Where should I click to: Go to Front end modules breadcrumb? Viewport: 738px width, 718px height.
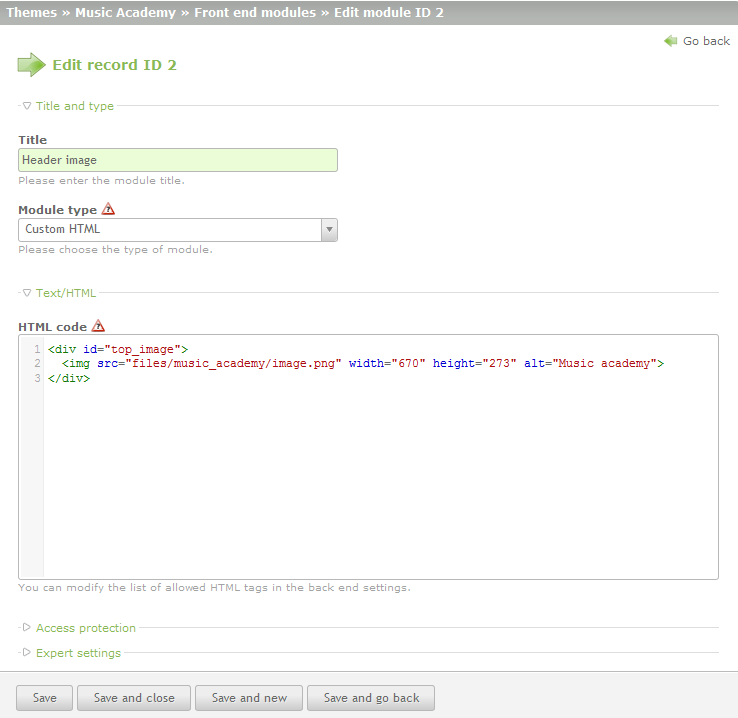[255, 13]
